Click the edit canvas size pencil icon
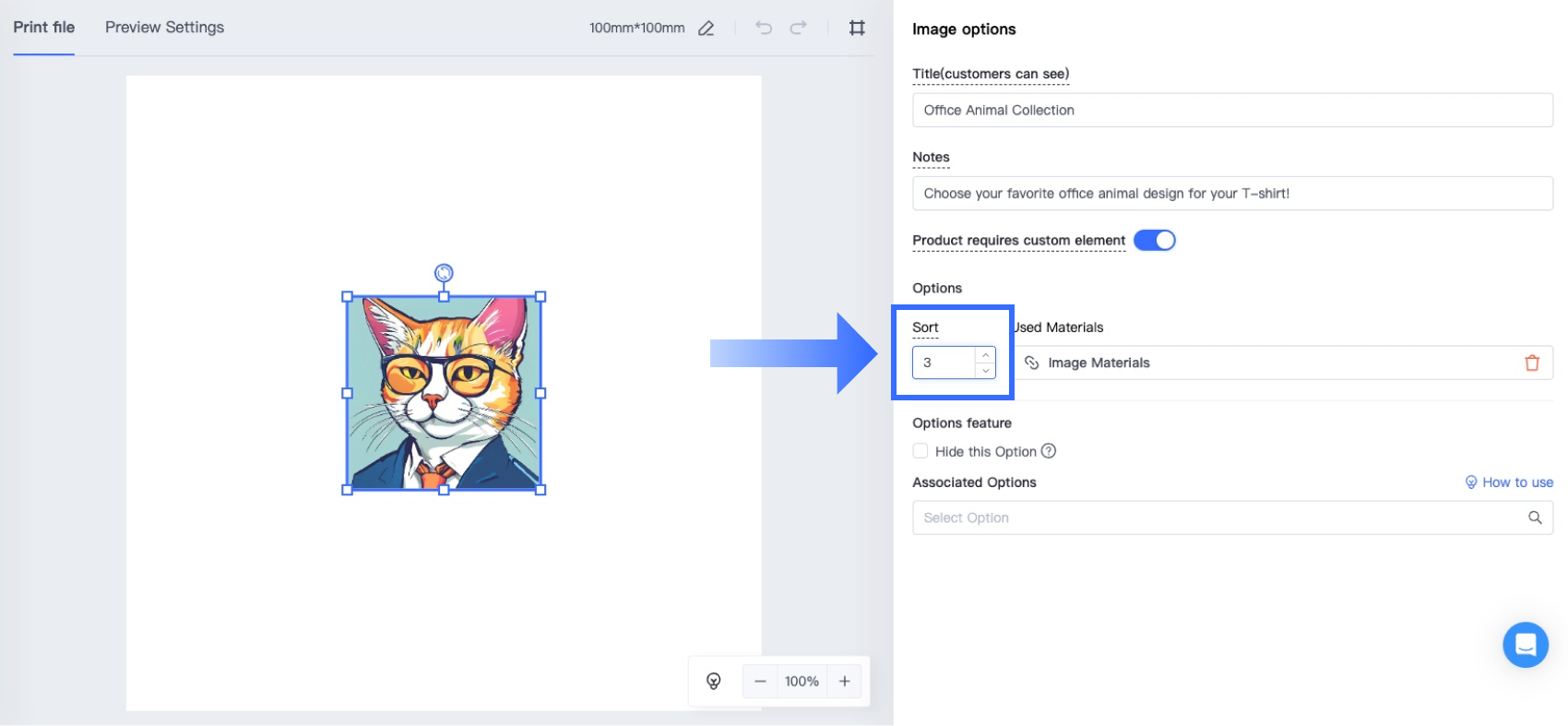 tap(706, 28)
